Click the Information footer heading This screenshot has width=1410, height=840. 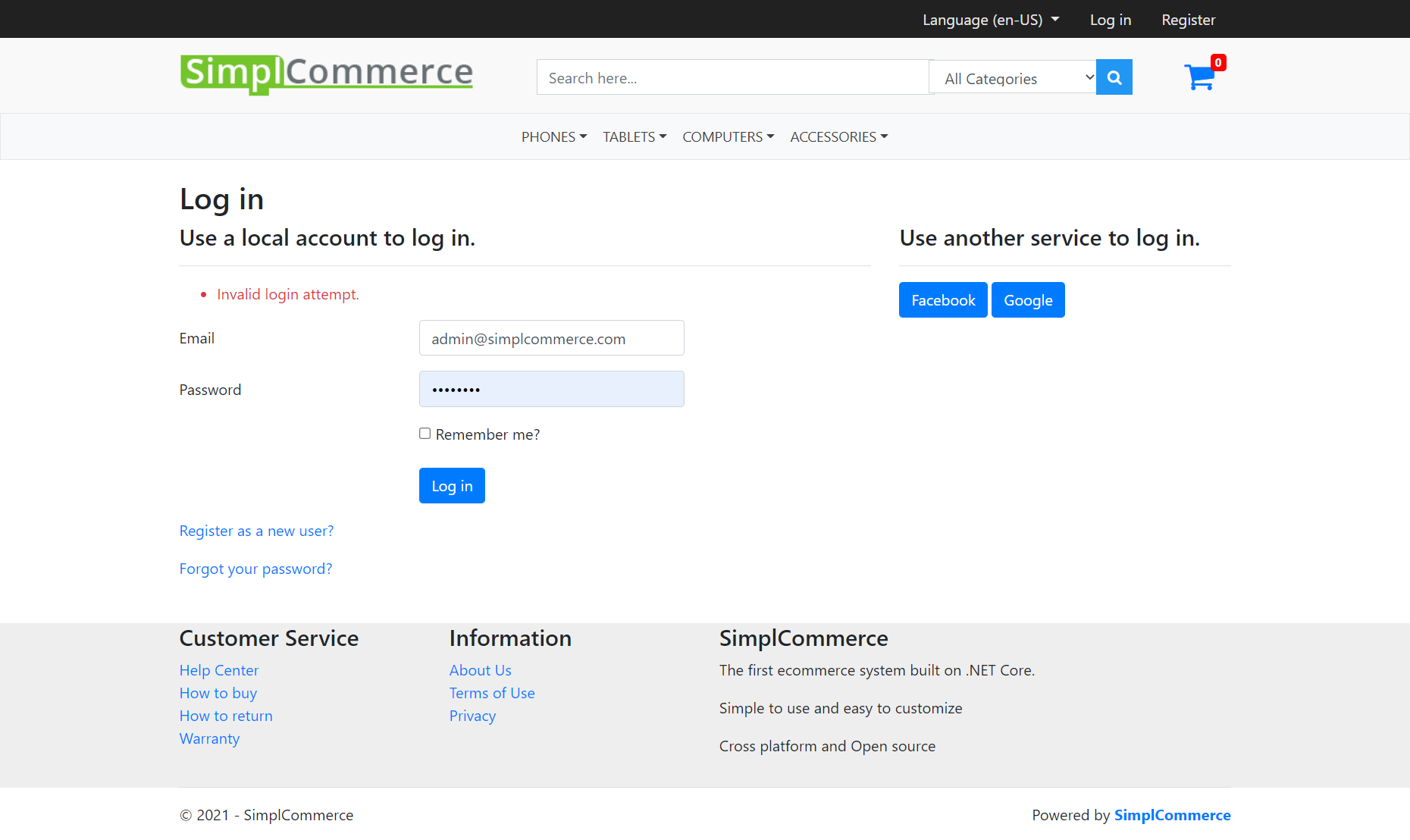point(510,638)
